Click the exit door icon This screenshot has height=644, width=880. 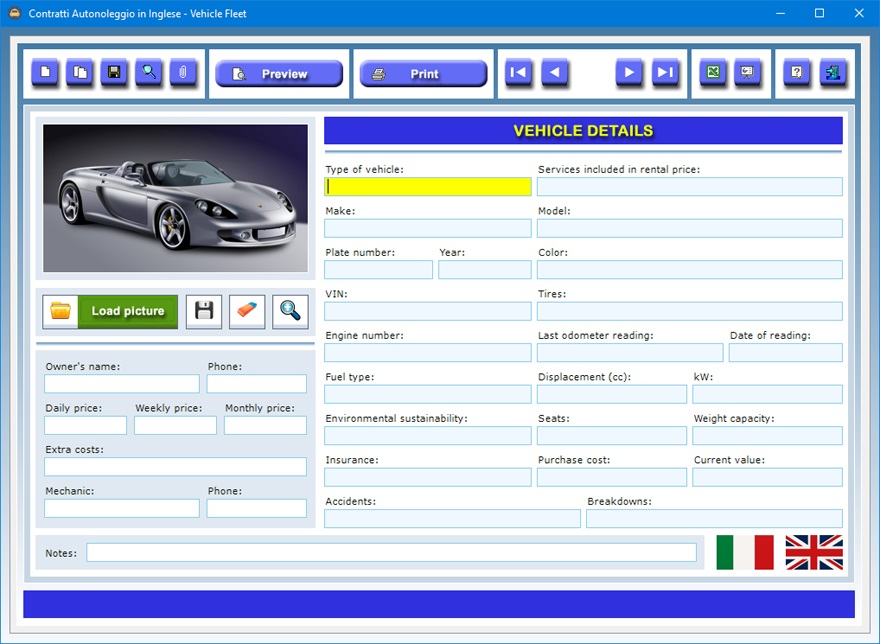(833, 73)
